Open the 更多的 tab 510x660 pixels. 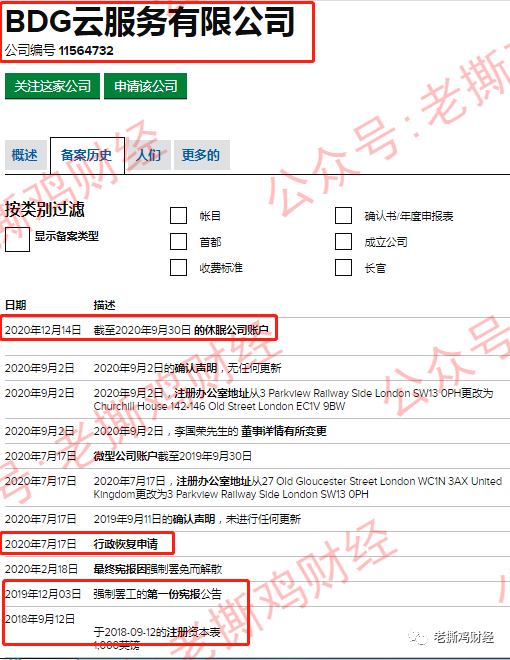click(202, 155)
